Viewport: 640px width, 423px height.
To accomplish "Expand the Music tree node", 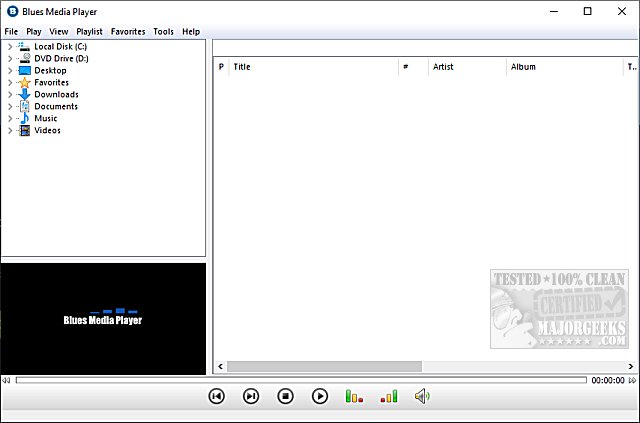I will pyautogui.click(x=10, y=119).
